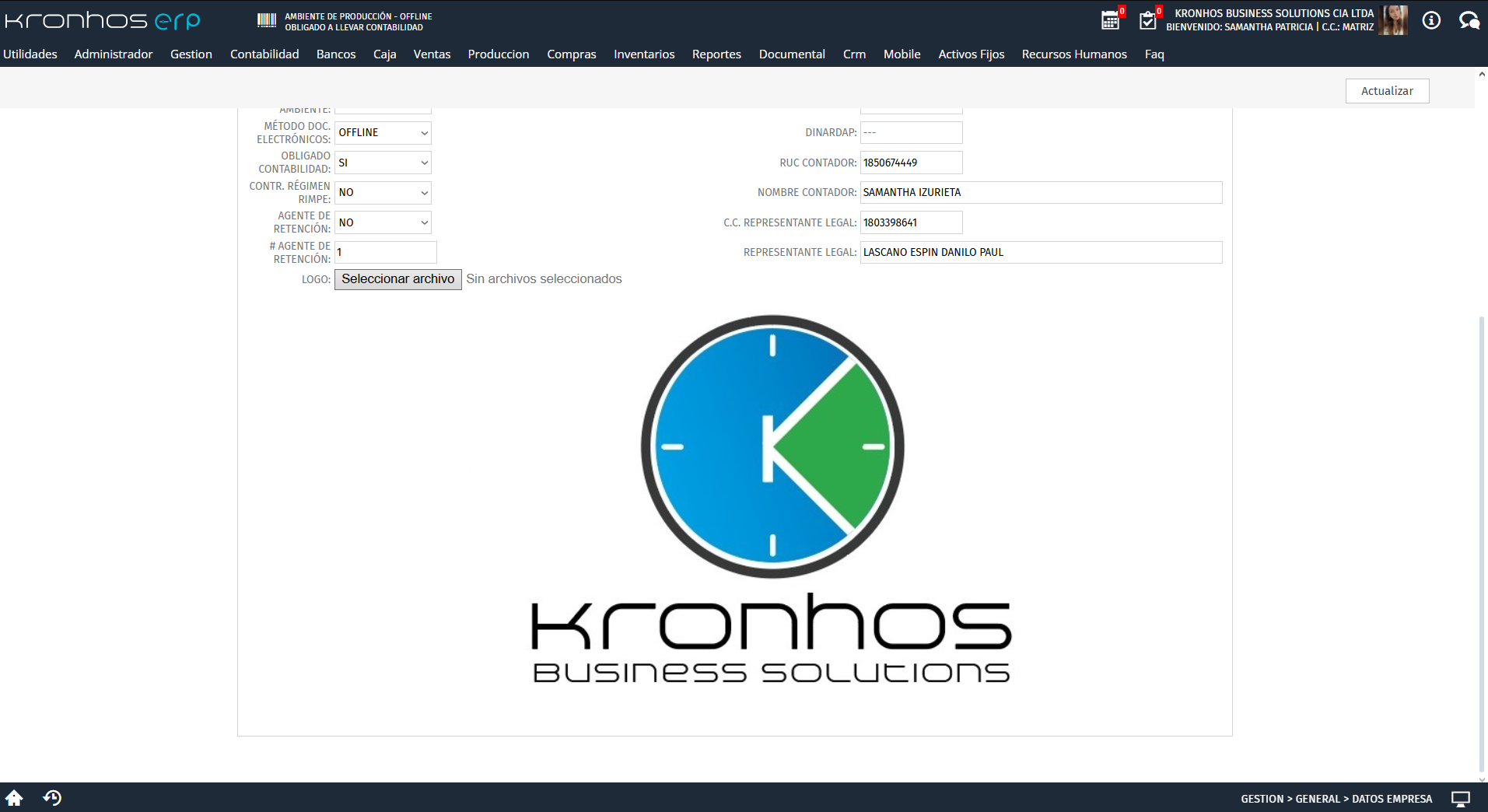The width and height of the screenshot is (1488, 812).
Task: Open the Inventarios menu
Action: tap(643, 54)
